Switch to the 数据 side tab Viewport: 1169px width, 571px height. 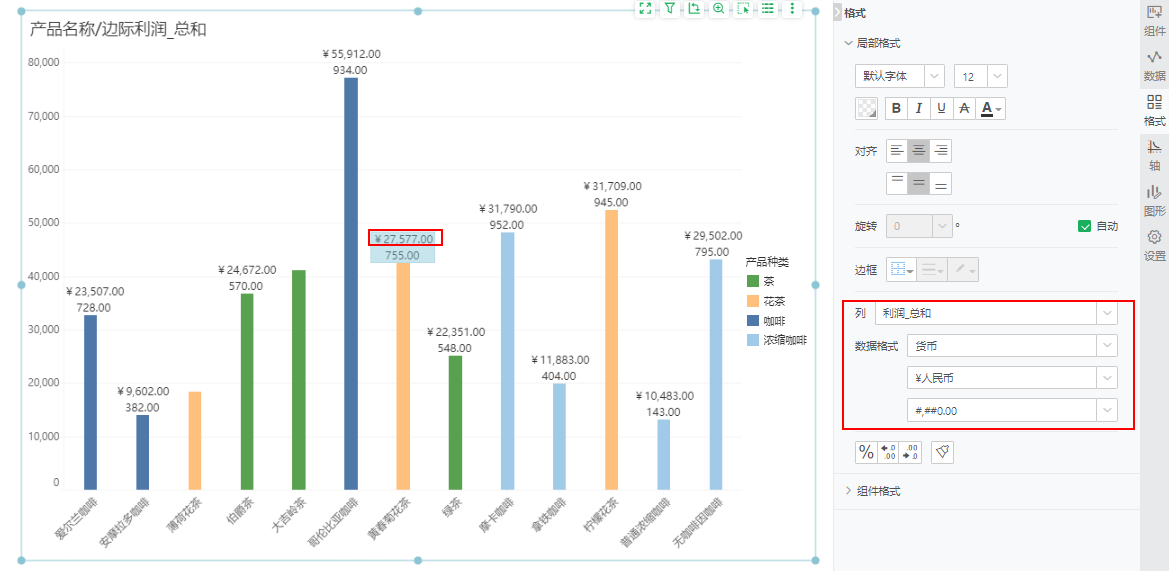coord(1154,65)
